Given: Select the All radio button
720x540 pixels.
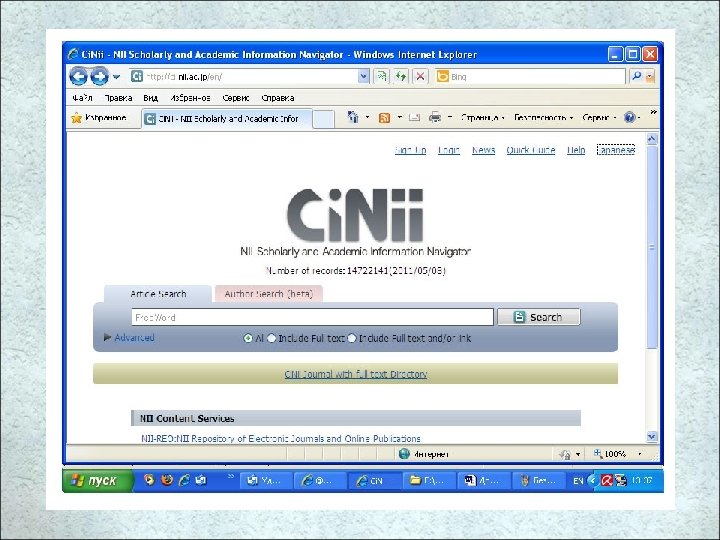Looking at the screenshot, I should [x=248, y=338].
